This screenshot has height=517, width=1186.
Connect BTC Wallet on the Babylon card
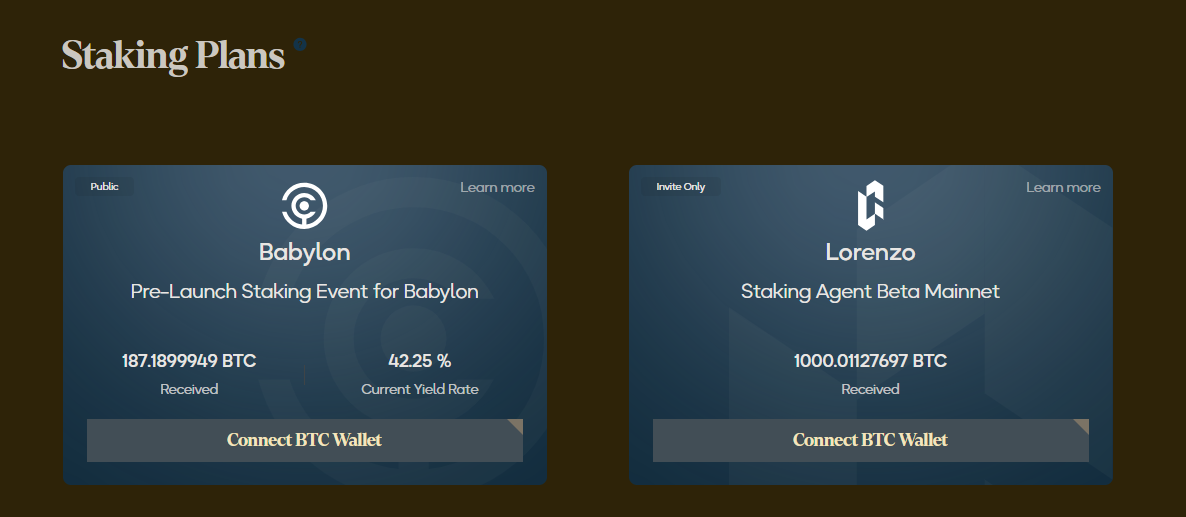[305, 440]
